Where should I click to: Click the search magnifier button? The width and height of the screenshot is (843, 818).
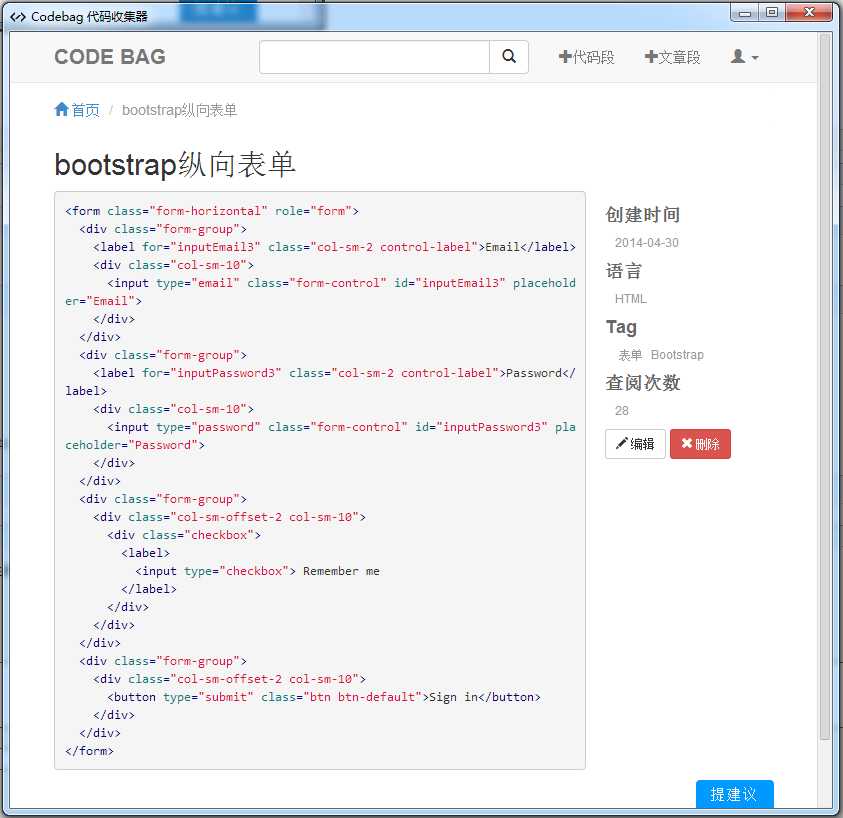click(x=509, y=56)
